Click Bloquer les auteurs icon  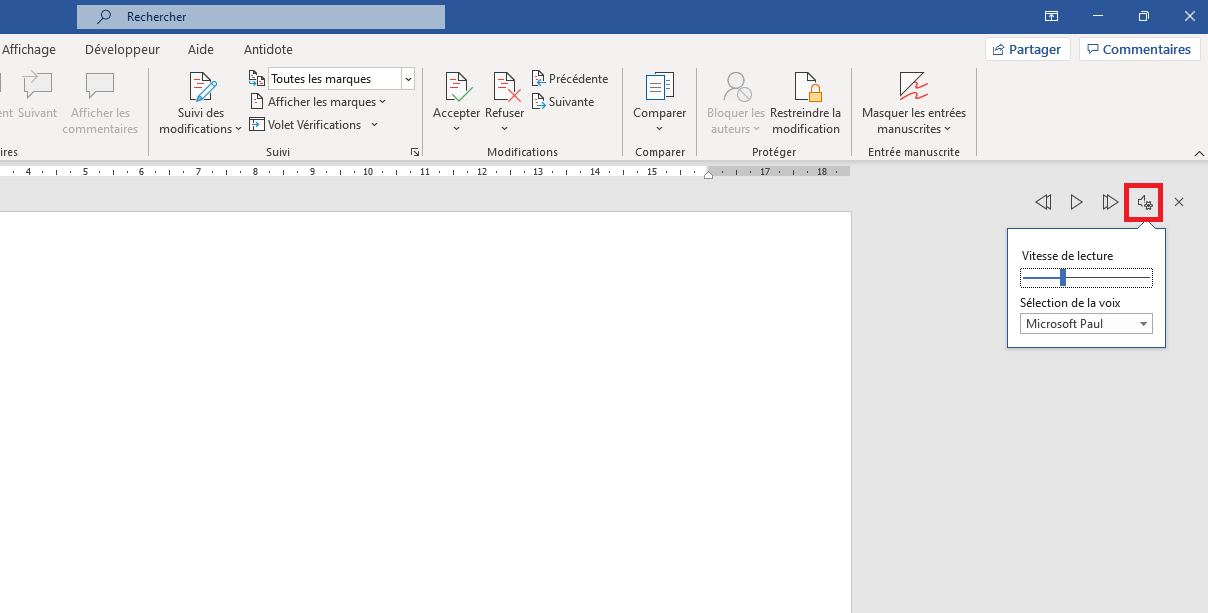[737, 87]
